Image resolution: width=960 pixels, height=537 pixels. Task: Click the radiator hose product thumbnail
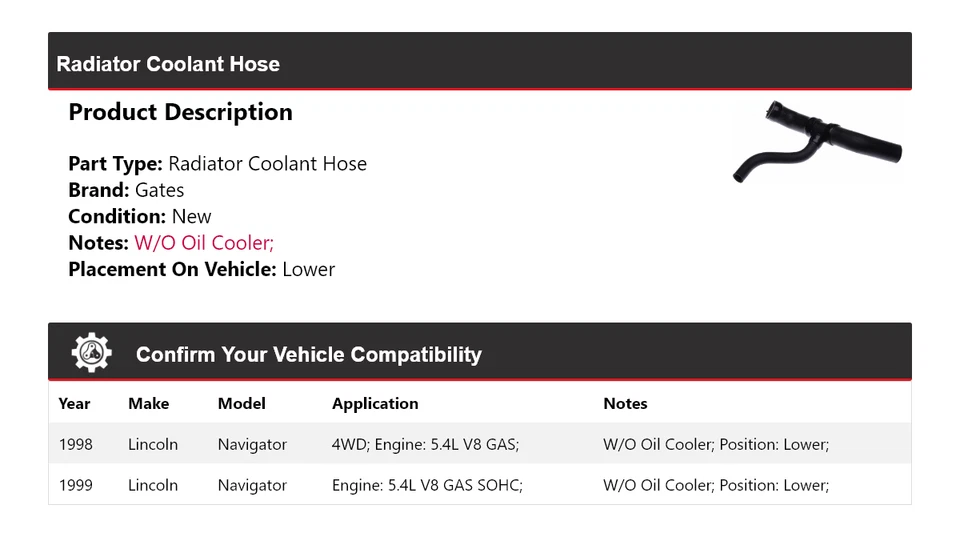tap(816, 141)
